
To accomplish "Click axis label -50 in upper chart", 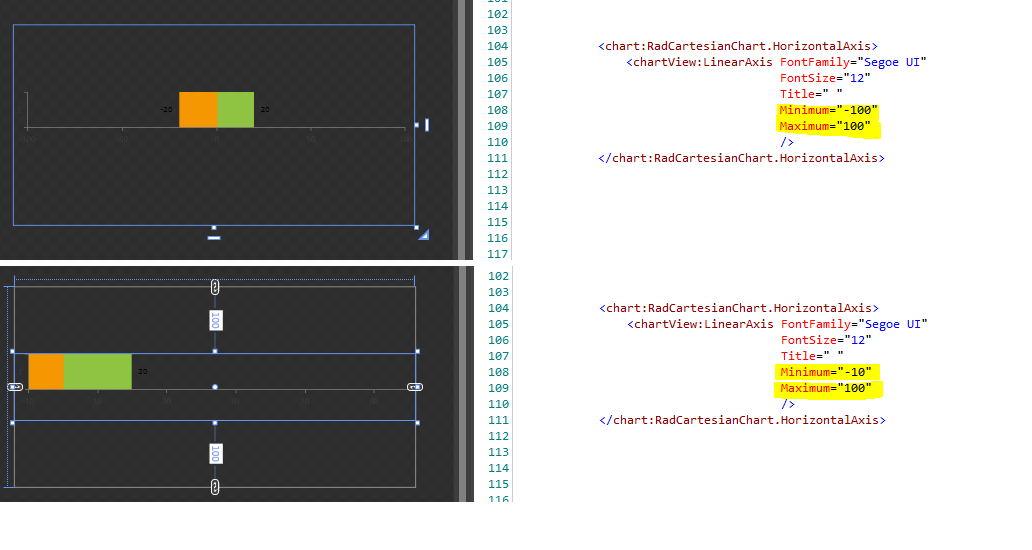I will point(122,139).
